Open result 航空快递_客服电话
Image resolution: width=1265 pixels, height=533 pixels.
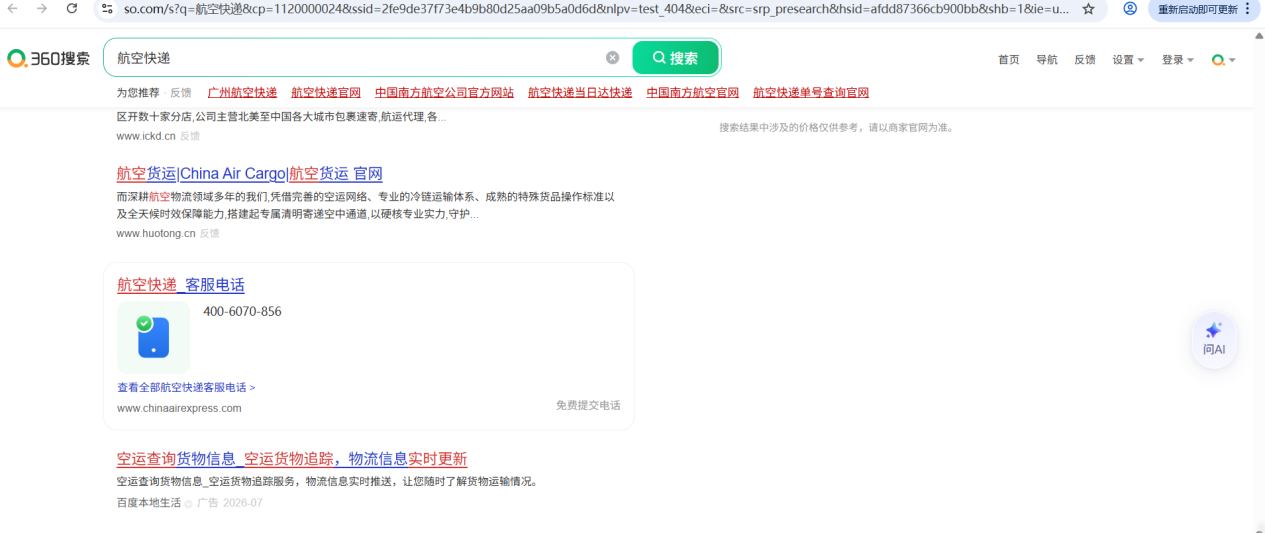181,285
